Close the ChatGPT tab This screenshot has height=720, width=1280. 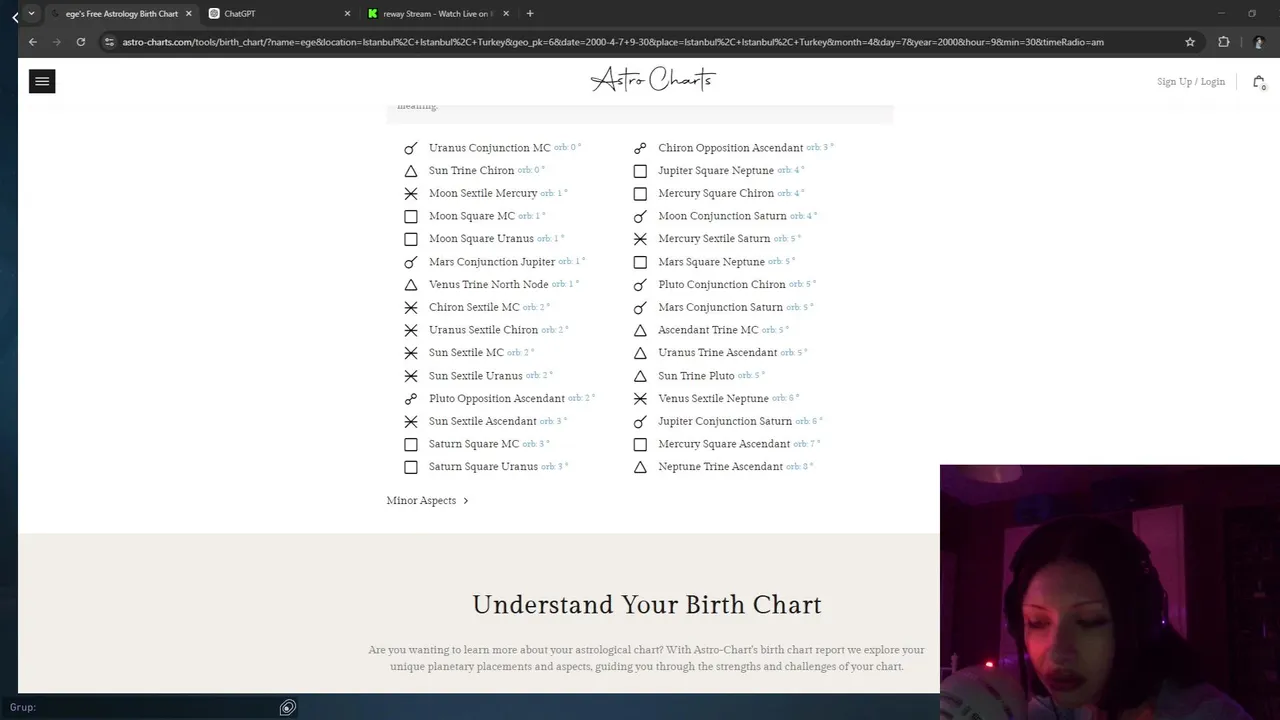(x=347, y=14)
